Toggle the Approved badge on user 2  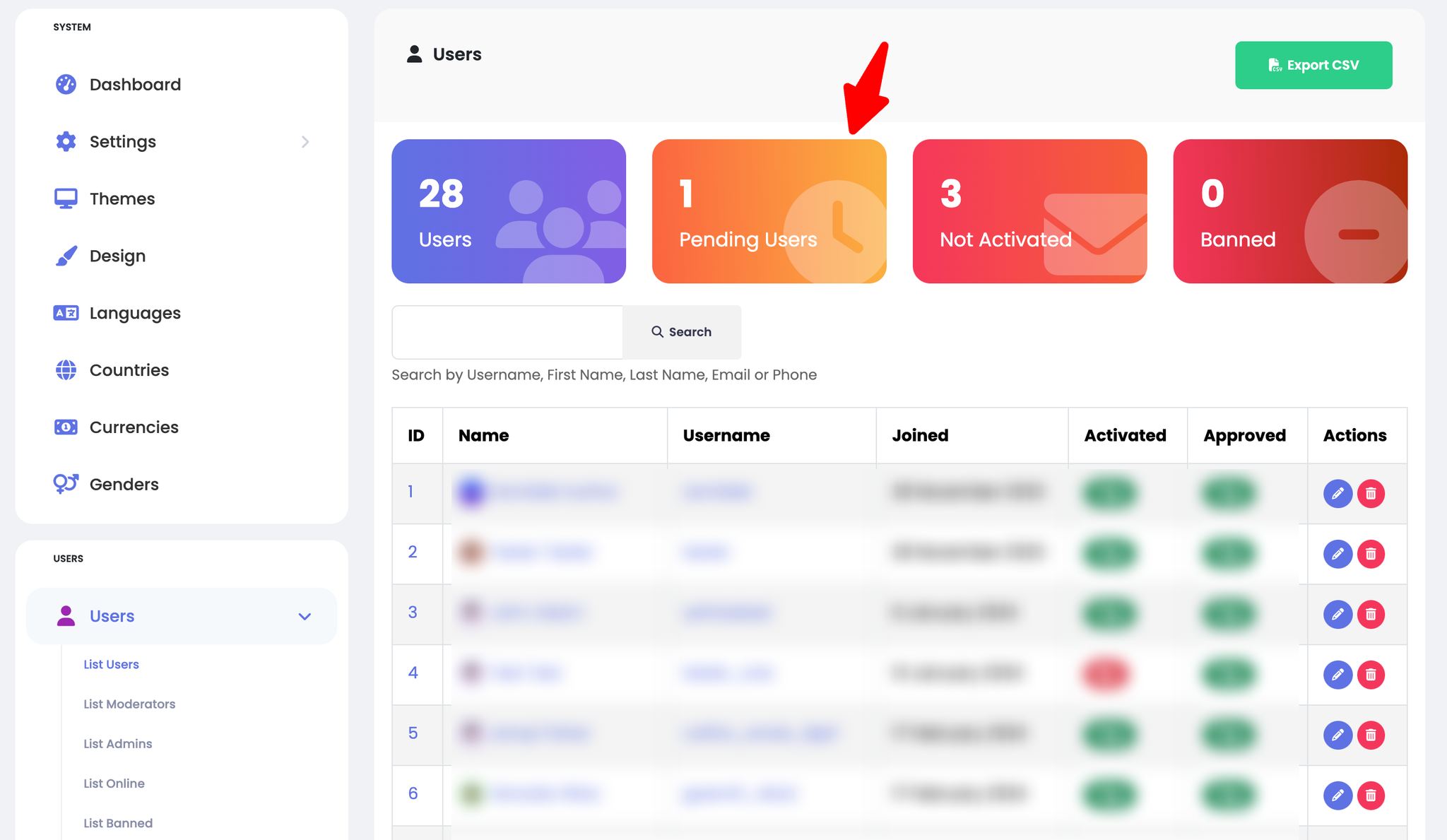click(x=1228, y=554)
